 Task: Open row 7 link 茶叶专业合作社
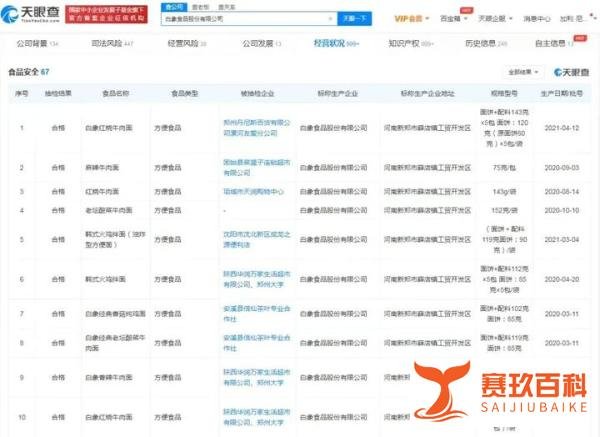click(257, 313)
